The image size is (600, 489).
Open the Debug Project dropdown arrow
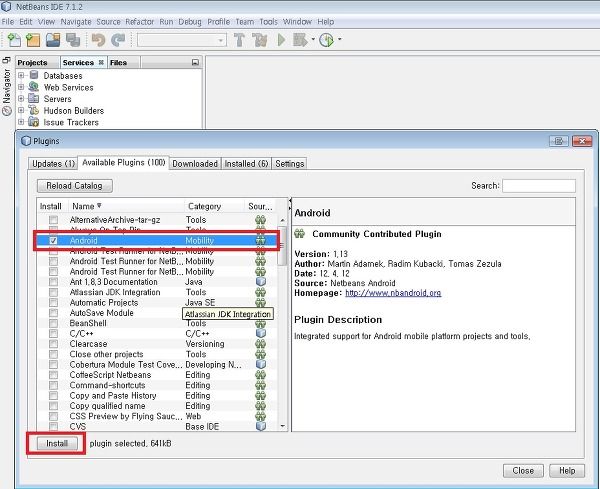tap(313, 39)
